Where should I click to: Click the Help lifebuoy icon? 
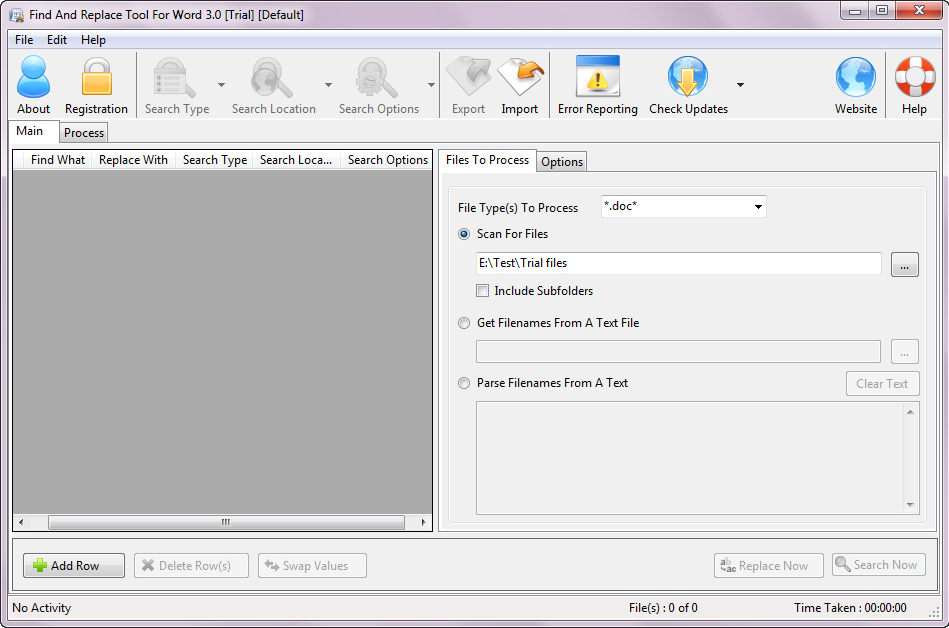(913, 78)
